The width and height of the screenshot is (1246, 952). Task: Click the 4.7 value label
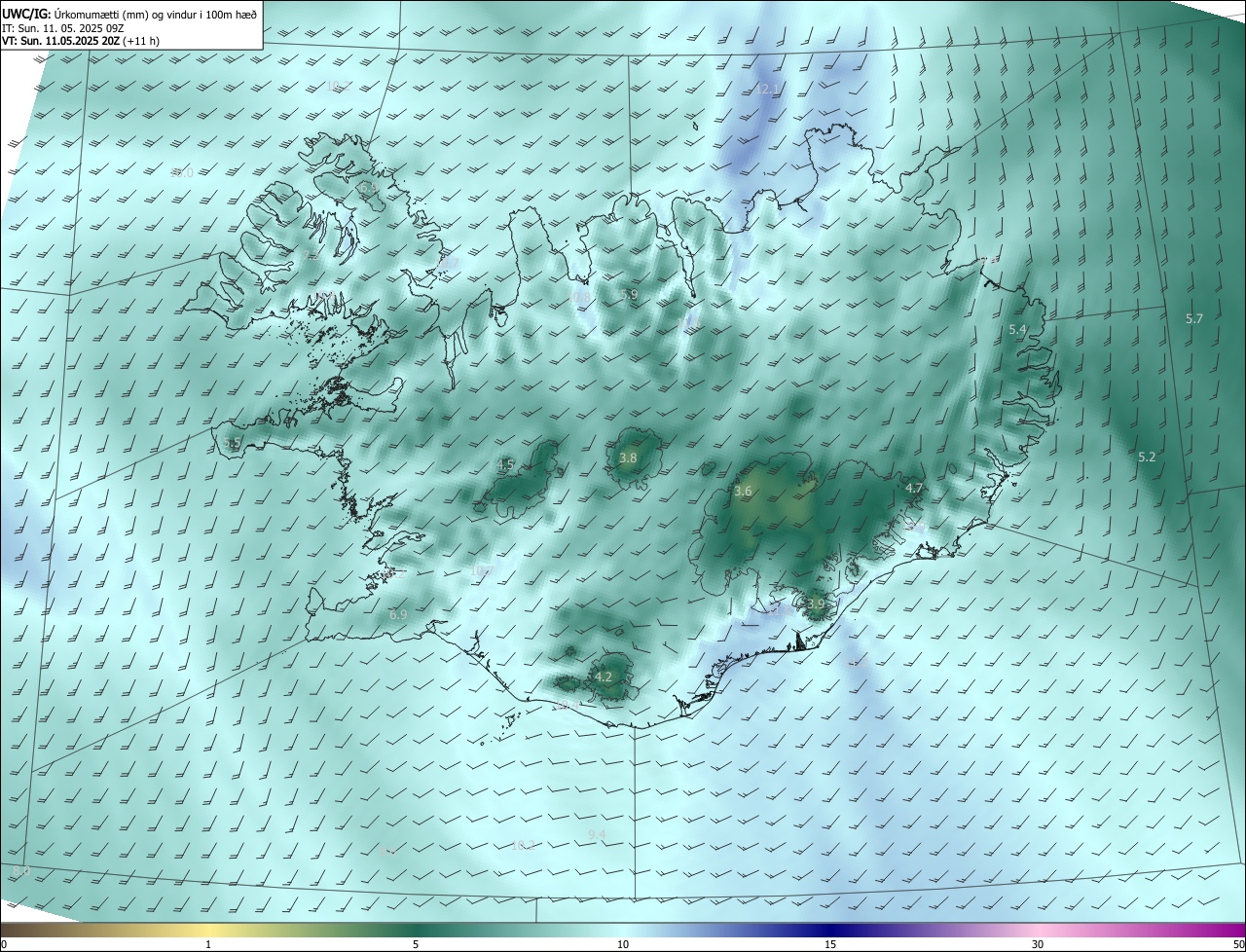click(x=914, y=488)
